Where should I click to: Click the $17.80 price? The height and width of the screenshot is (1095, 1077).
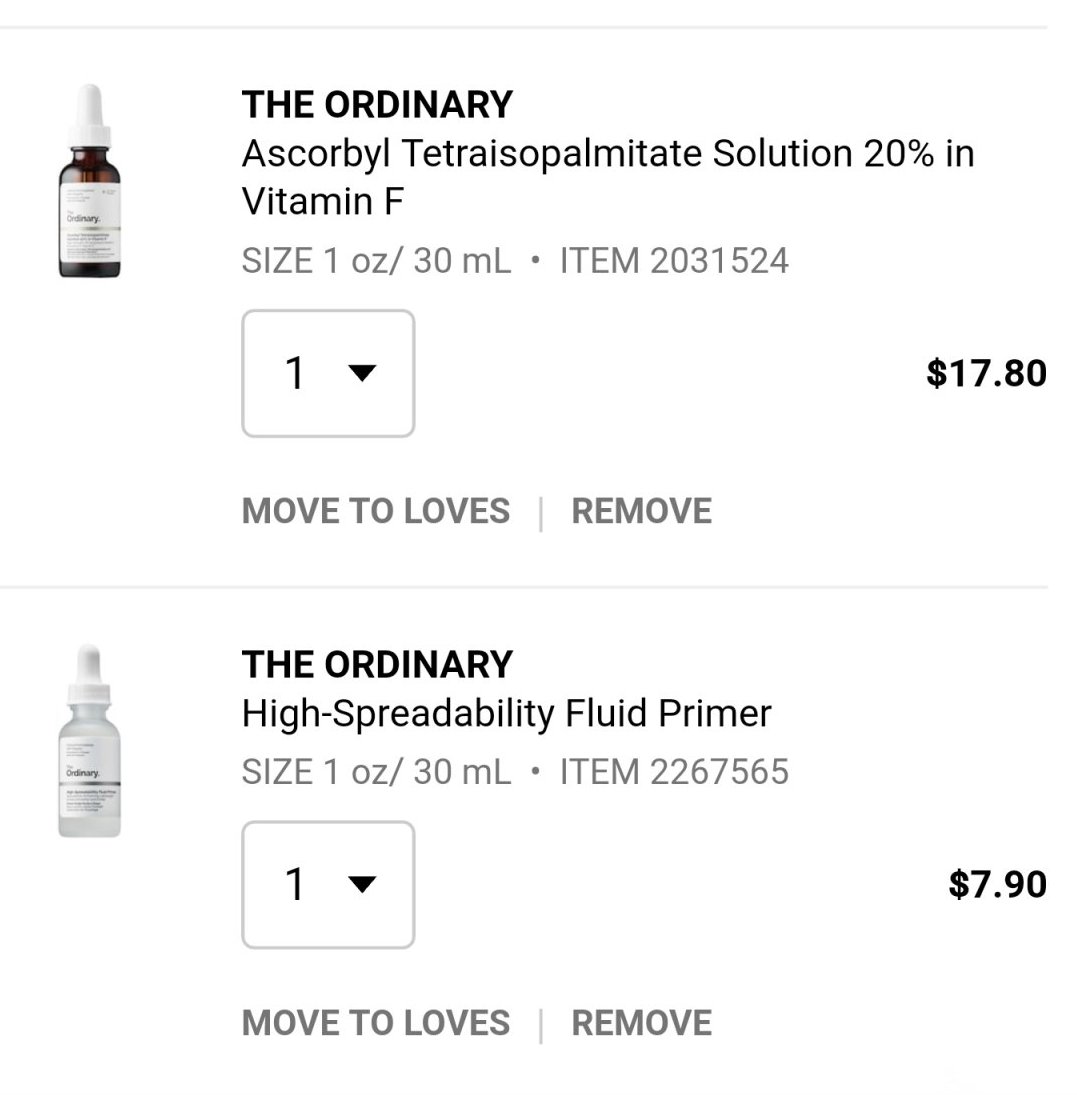coord(986,374)
